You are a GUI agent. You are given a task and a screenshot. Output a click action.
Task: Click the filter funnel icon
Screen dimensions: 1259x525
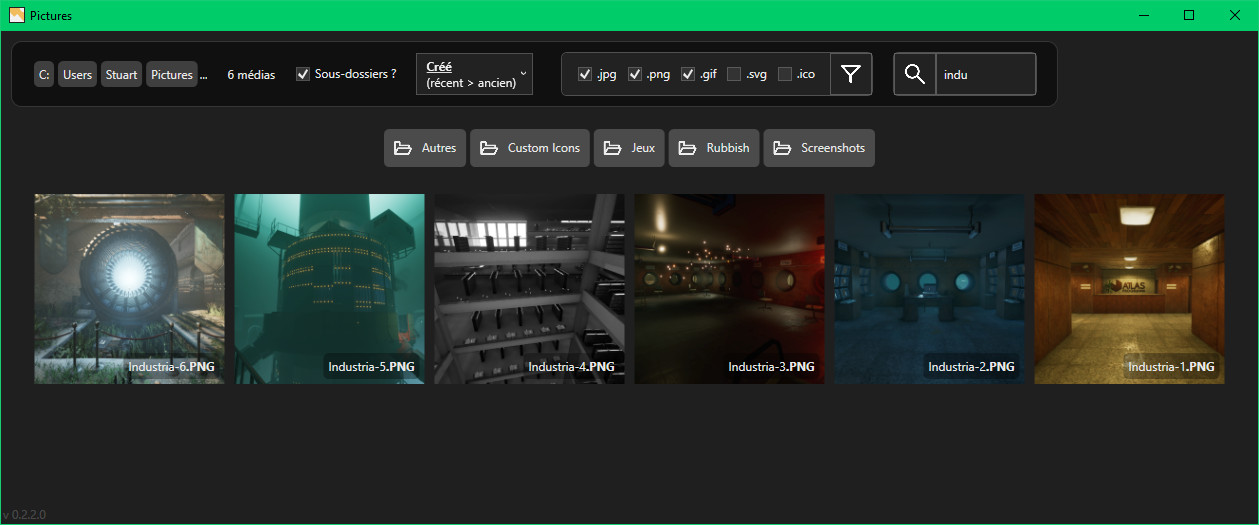tap(851, 74)
